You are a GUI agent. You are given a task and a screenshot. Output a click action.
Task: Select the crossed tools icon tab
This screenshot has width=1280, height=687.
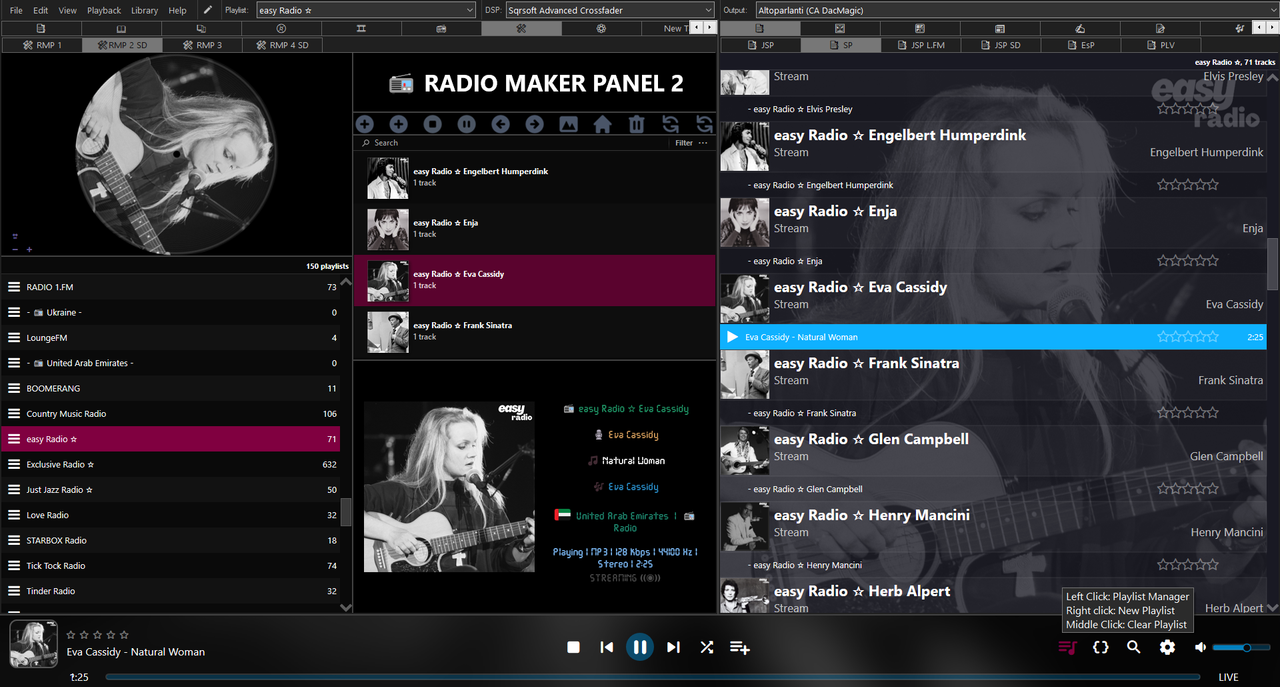(x=520, y=28)
